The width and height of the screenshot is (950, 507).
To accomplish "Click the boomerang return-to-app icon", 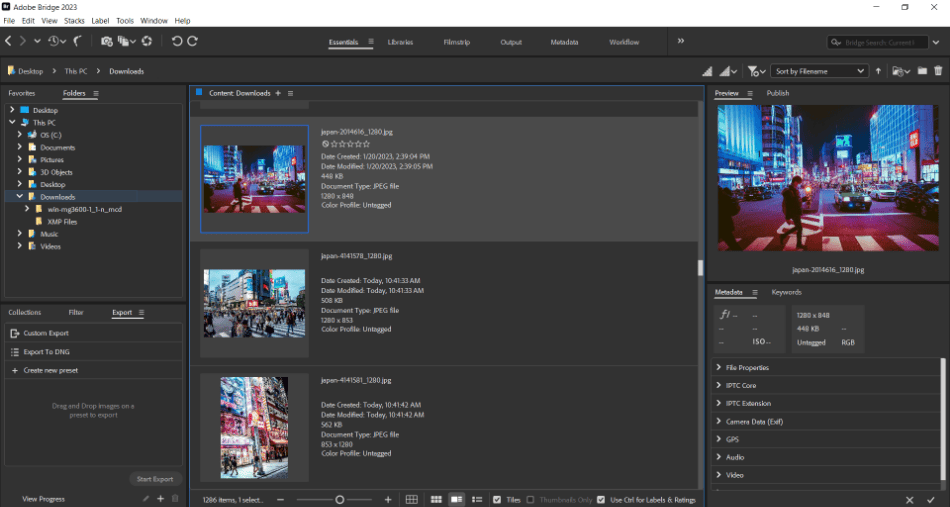I will pos(78,41).
